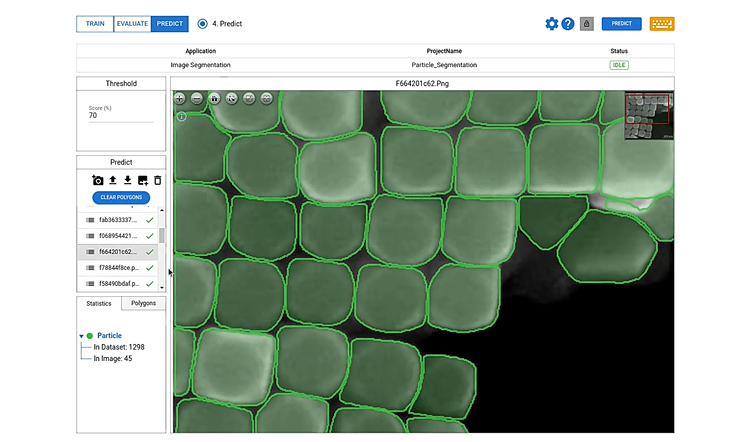Click the trash delete icon
This screenshot has width=743, height=442.
pos(158,180)
